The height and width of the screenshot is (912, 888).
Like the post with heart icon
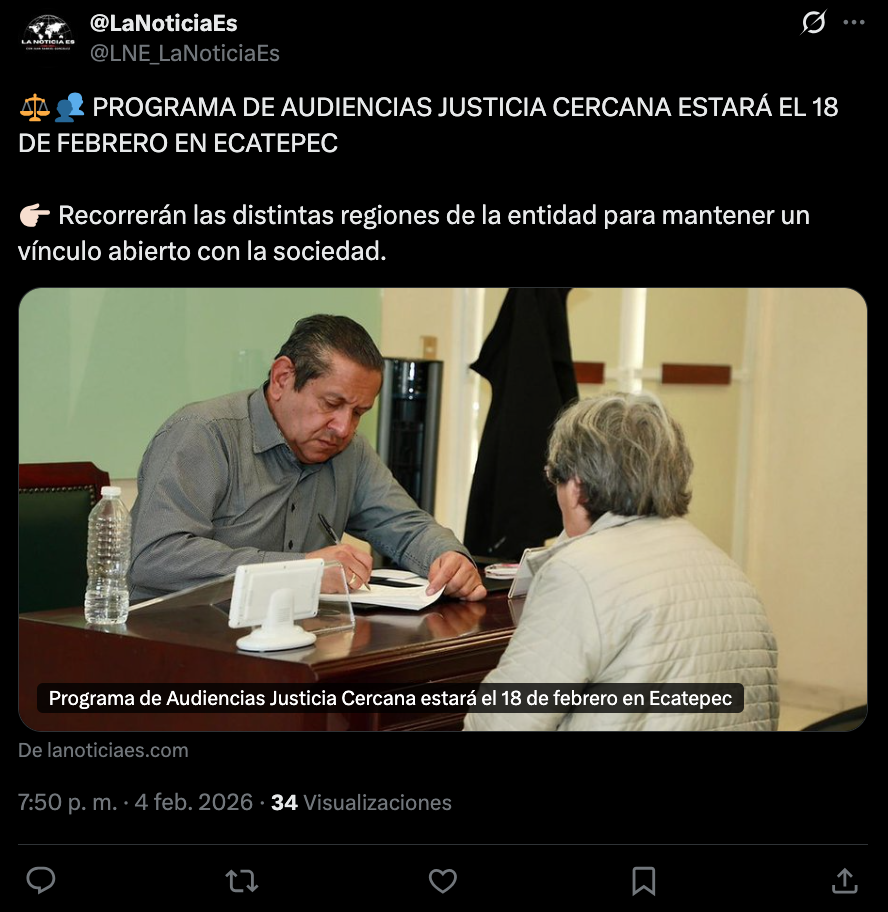click(x=443, y=881)
